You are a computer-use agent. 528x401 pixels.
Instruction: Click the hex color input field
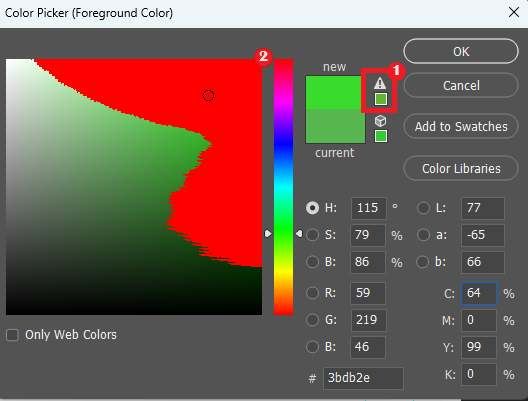pyautogui.click(x=363, y=378)
